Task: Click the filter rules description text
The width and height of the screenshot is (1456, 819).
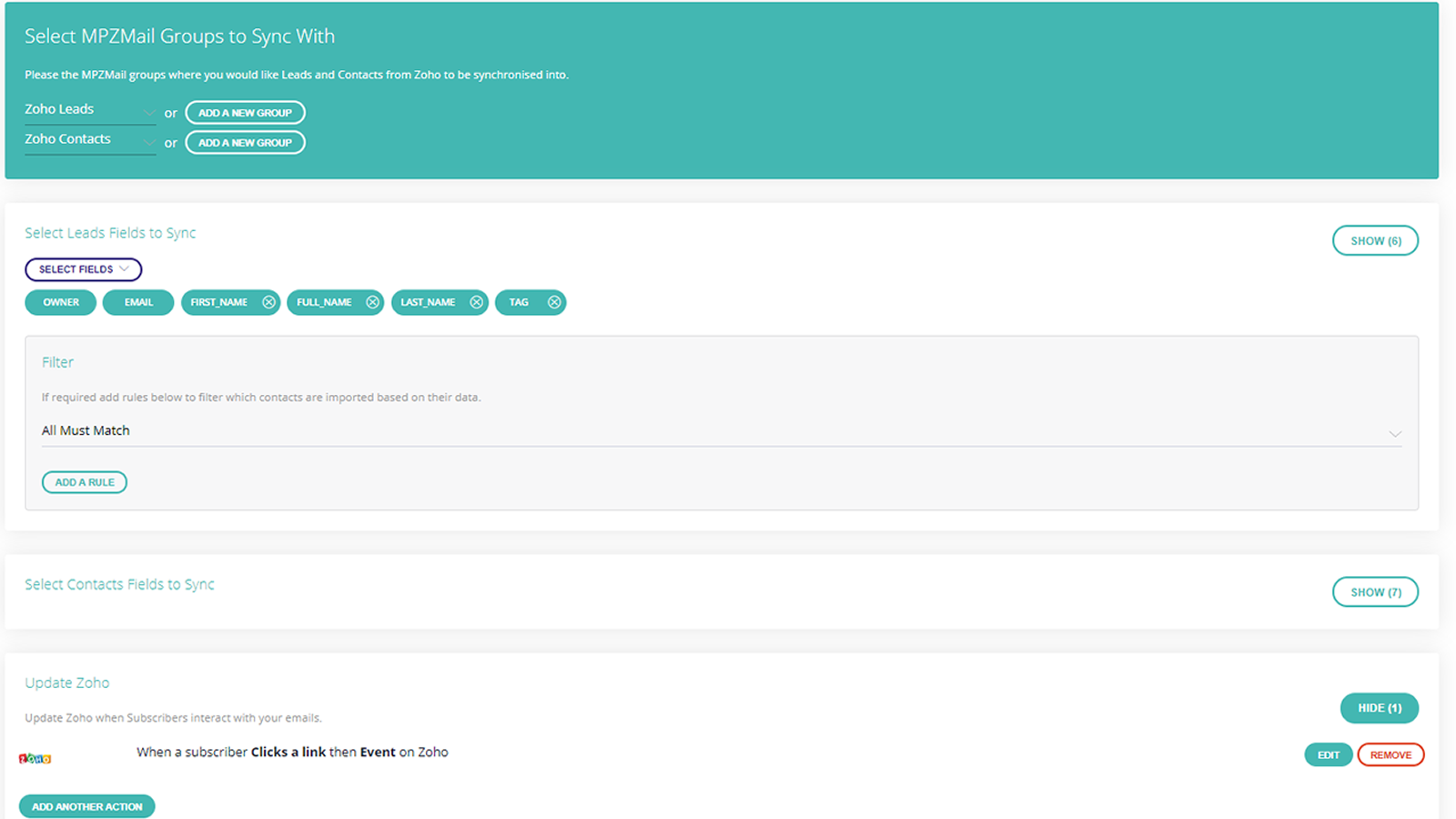Action: pos(261,398)
